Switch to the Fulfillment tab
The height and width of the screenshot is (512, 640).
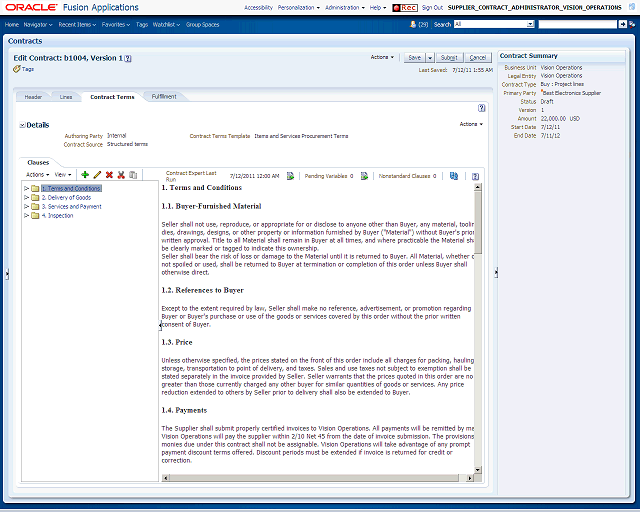pos(164,97)
